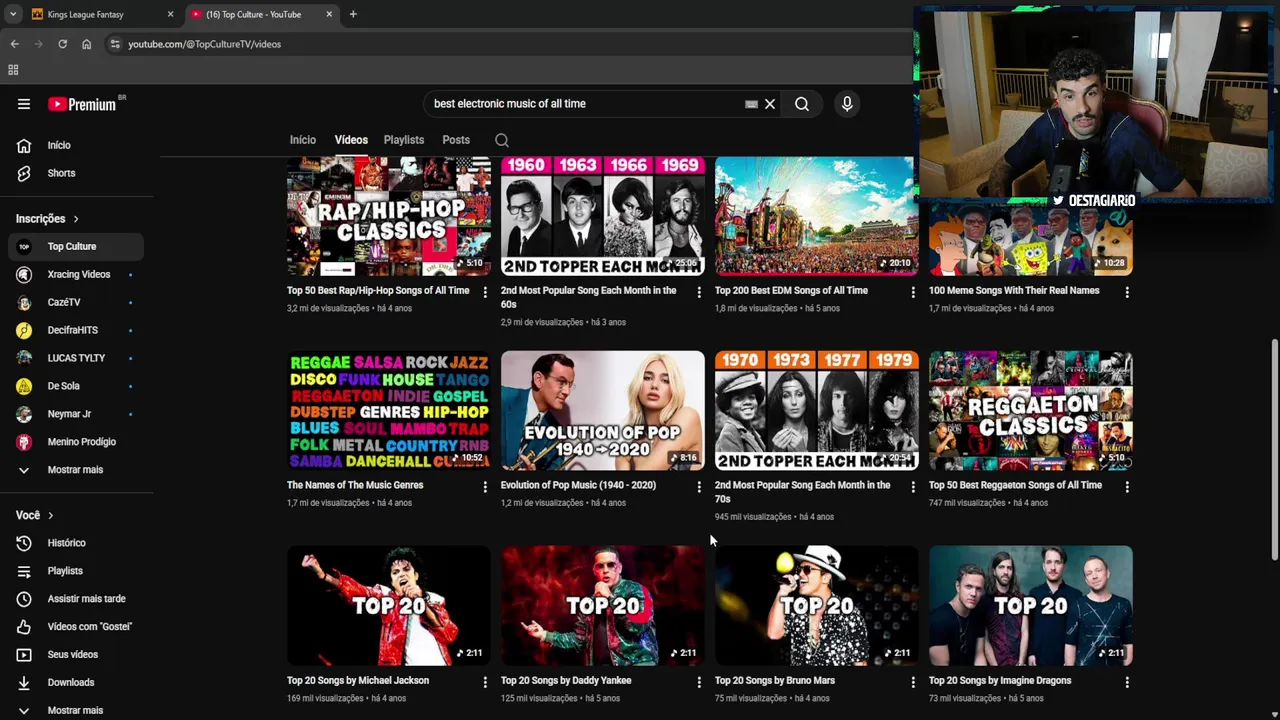Play Rap/Hip-Hop Classics thumbnail video
Image resolution: width=1280 pixels, height=720 pixels.
click(x=389, y=216)
